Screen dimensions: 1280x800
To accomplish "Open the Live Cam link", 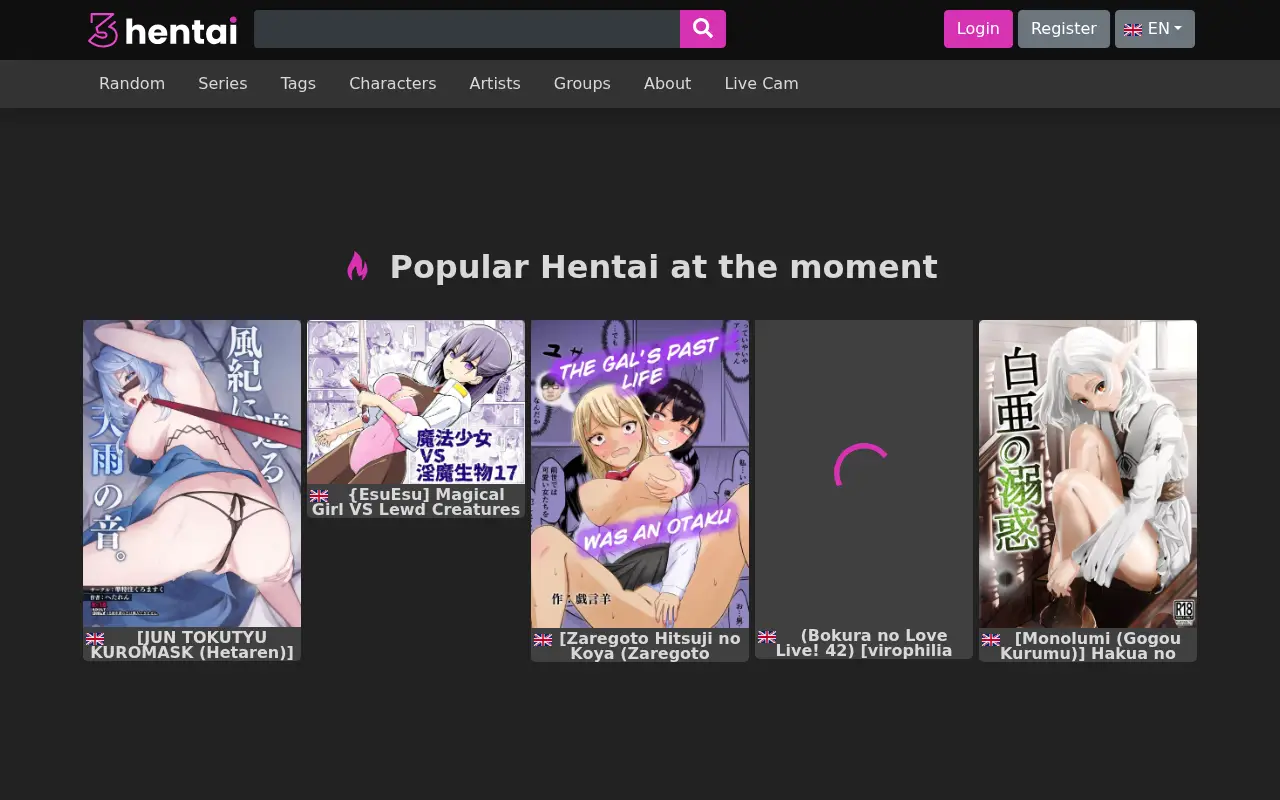I will tap(761, 84).
